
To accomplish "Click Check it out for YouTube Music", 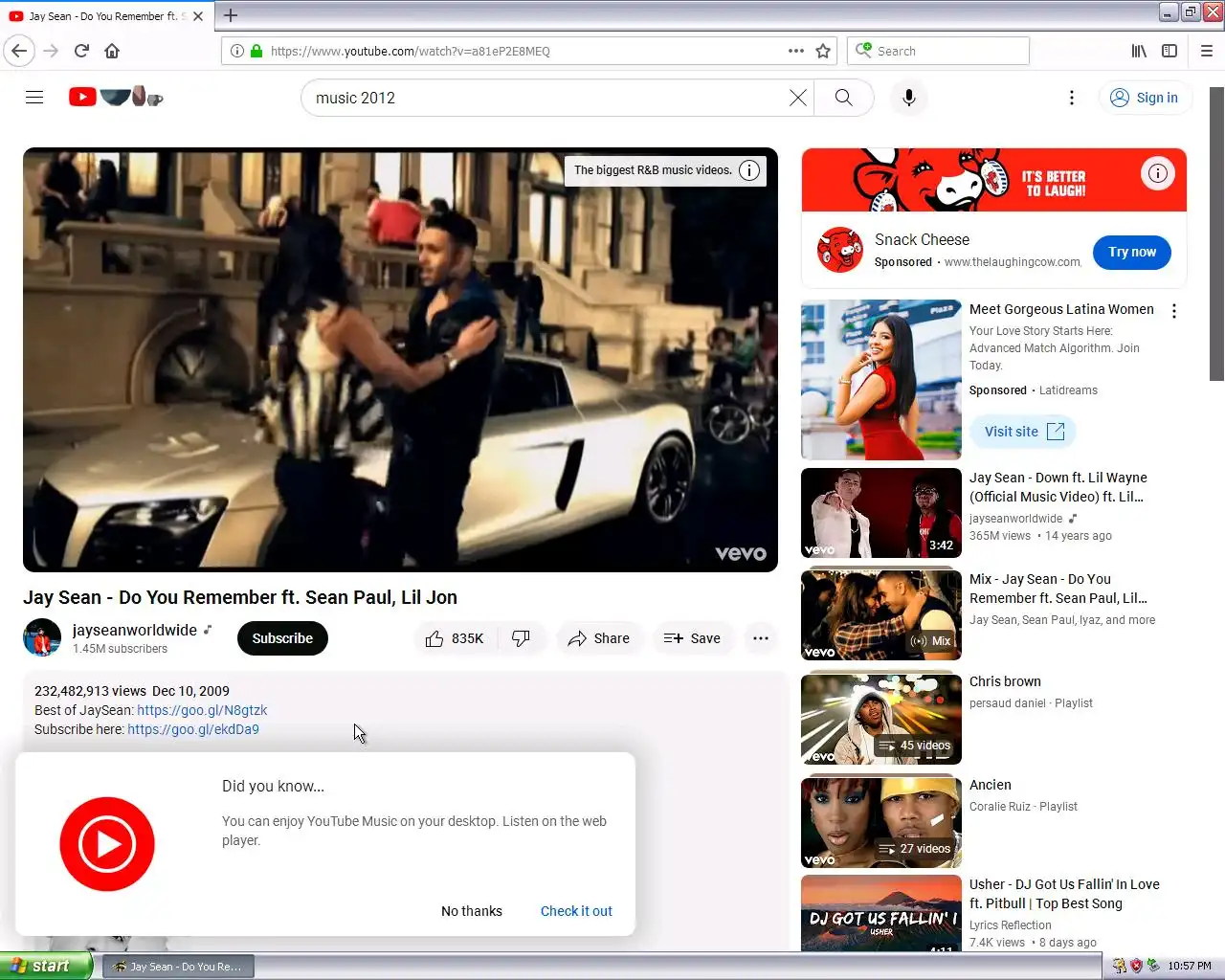I will [576, 911].
